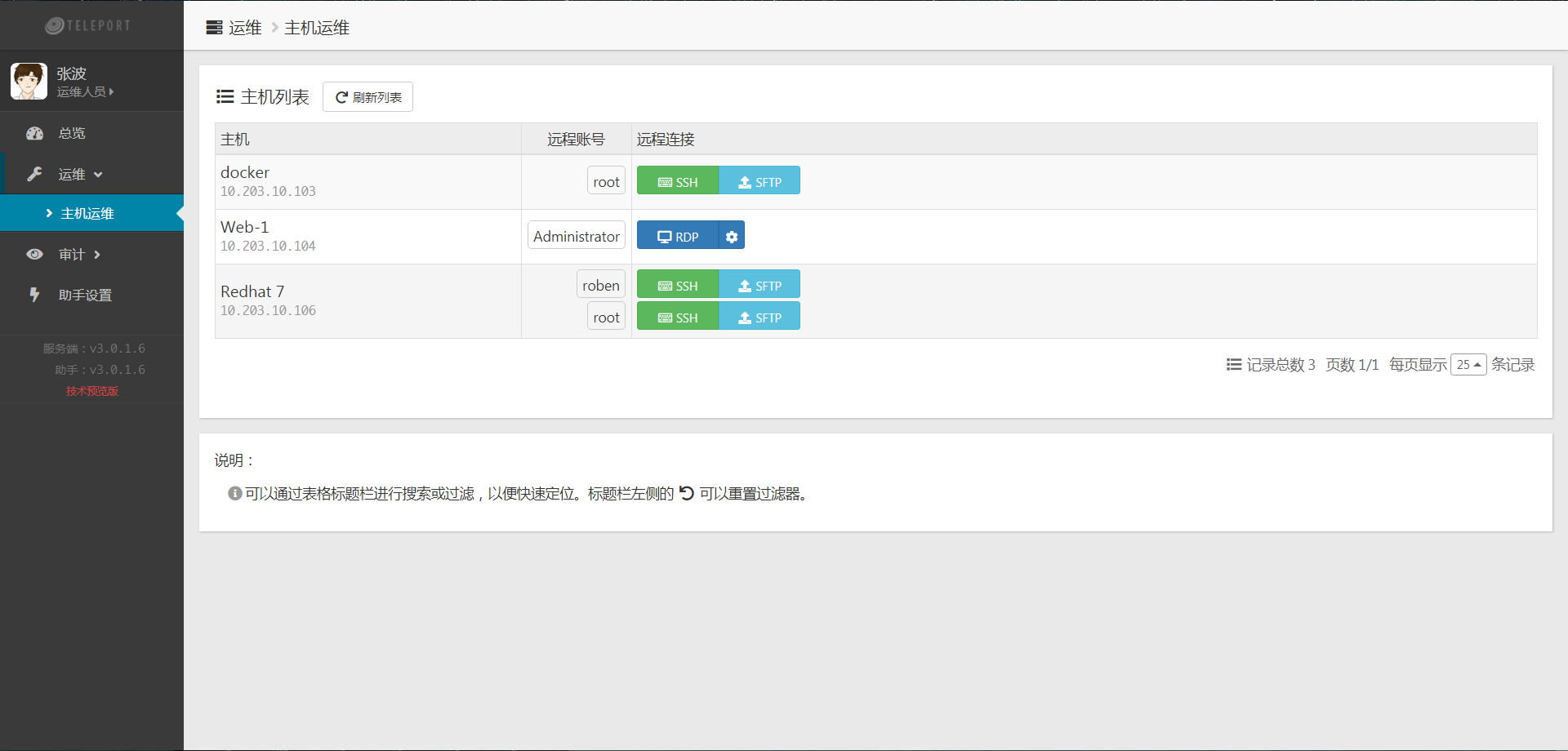Open SFTP as root on Redhat 7
Viewport: 1568px width, 751px height.
(759, 317)
